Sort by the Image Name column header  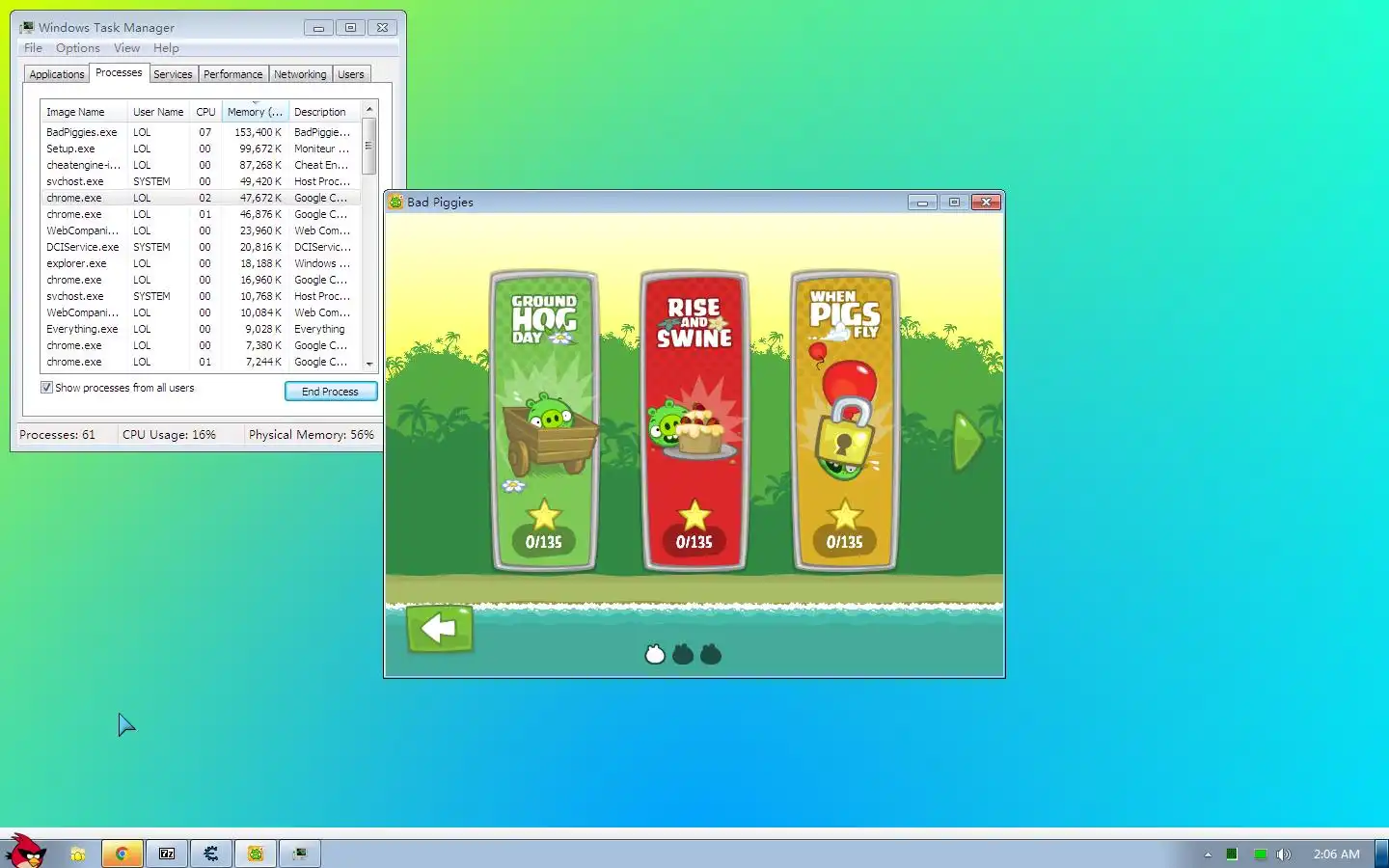click(83, 112)
